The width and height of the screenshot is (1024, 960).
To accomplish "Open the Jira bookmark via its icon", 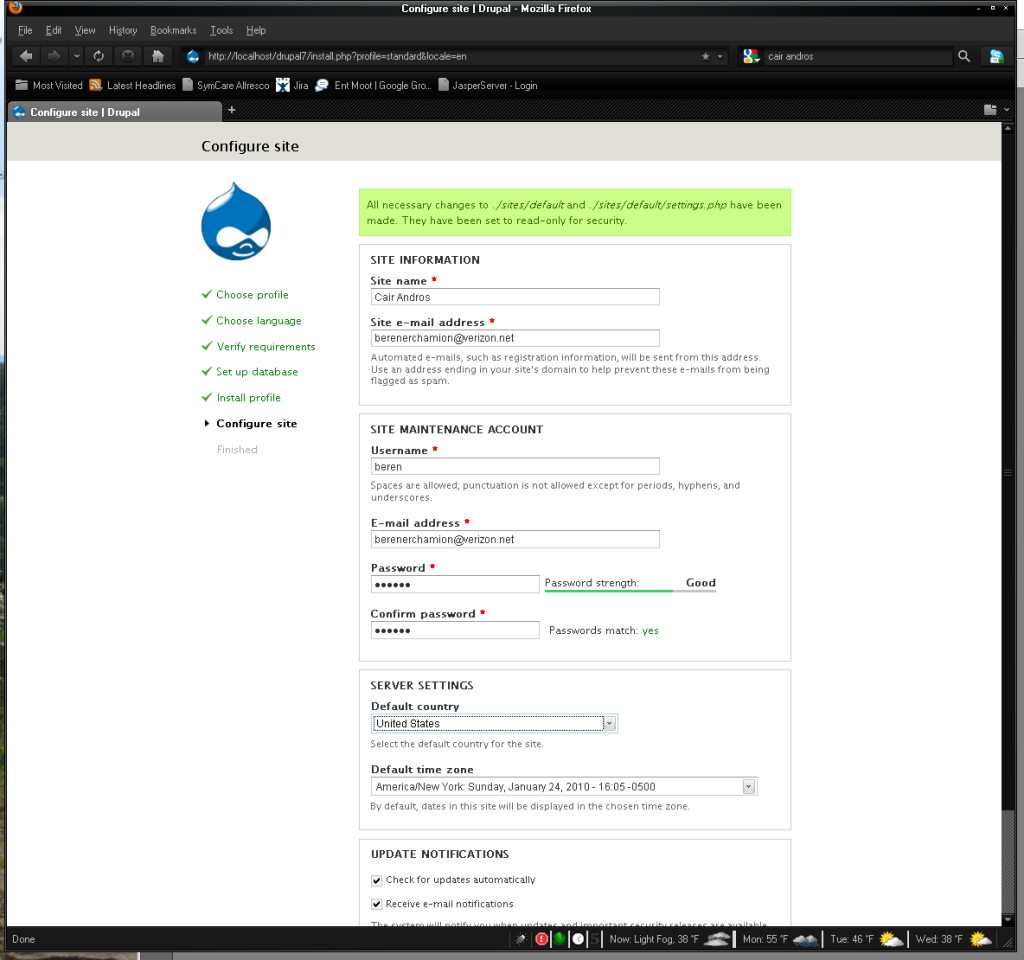I will pyautogui.click(x=285, y=85).
